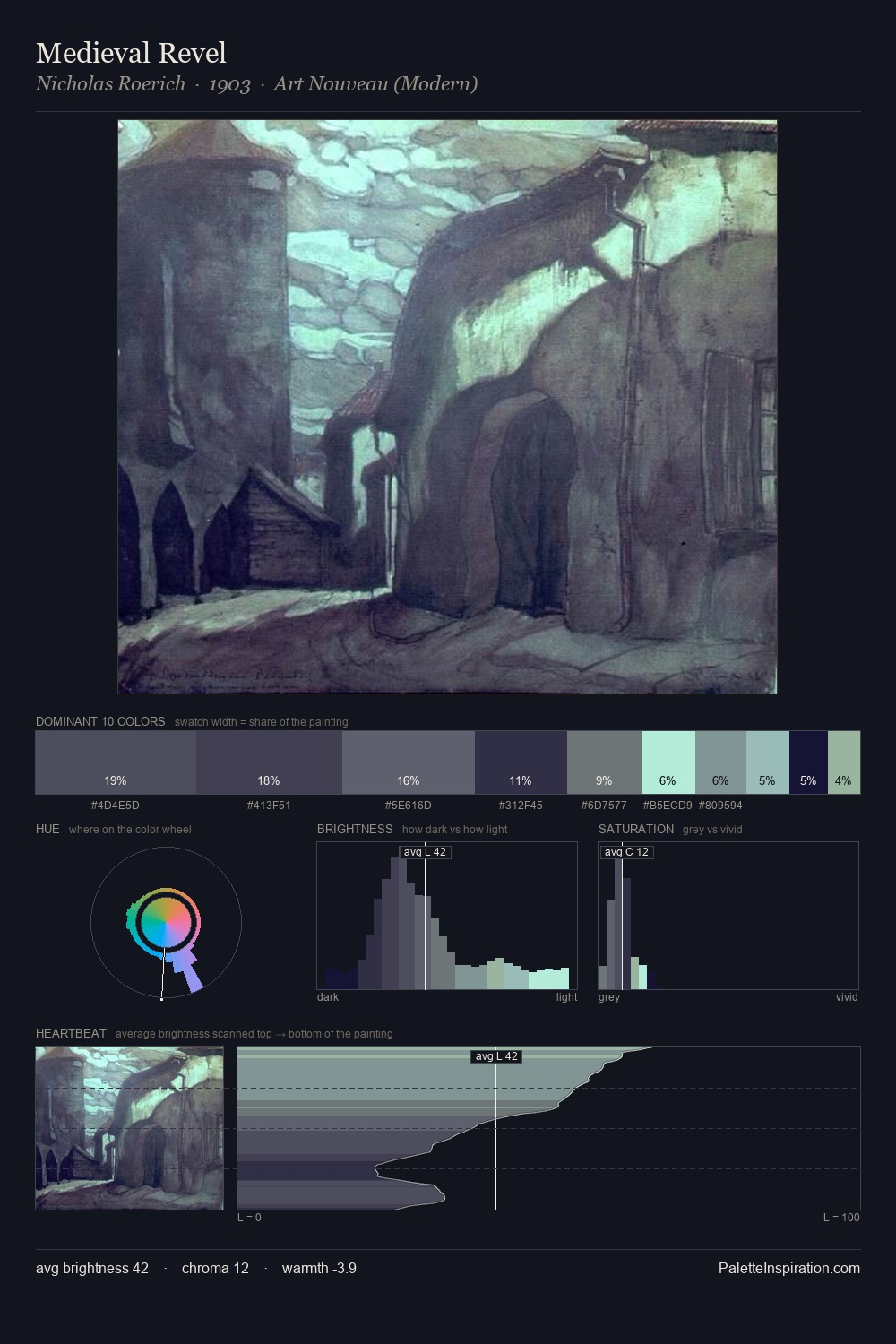Click the year 1903
The image size is (896, 1344).
click(x=229, y=83)
